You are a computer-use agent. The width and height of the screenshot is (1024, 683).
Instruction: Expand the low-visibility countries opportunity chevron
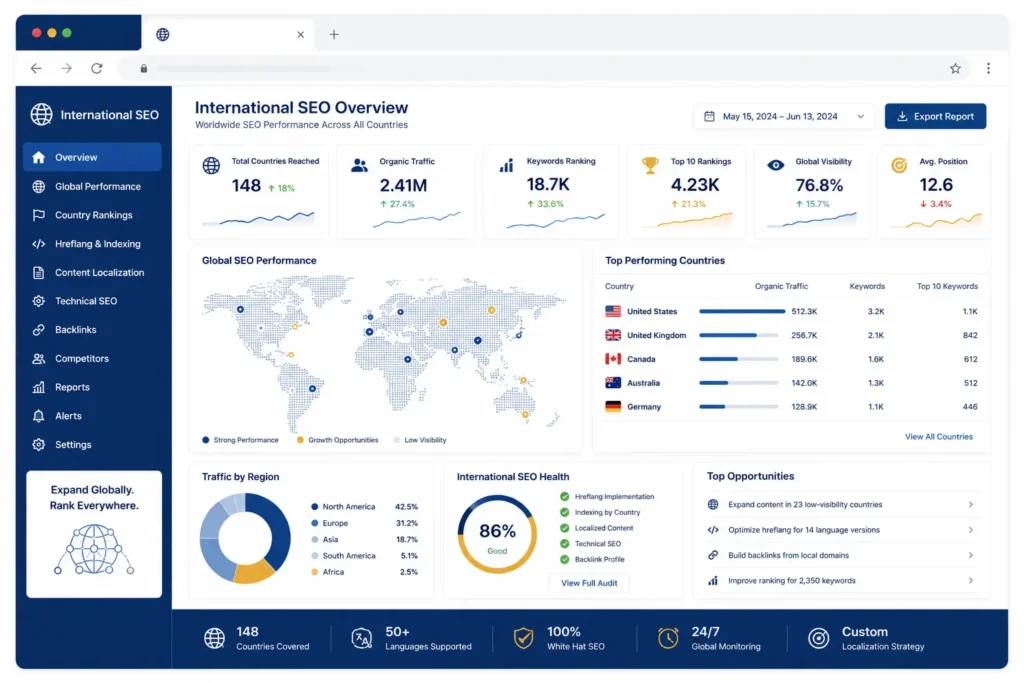click(971, 505)
